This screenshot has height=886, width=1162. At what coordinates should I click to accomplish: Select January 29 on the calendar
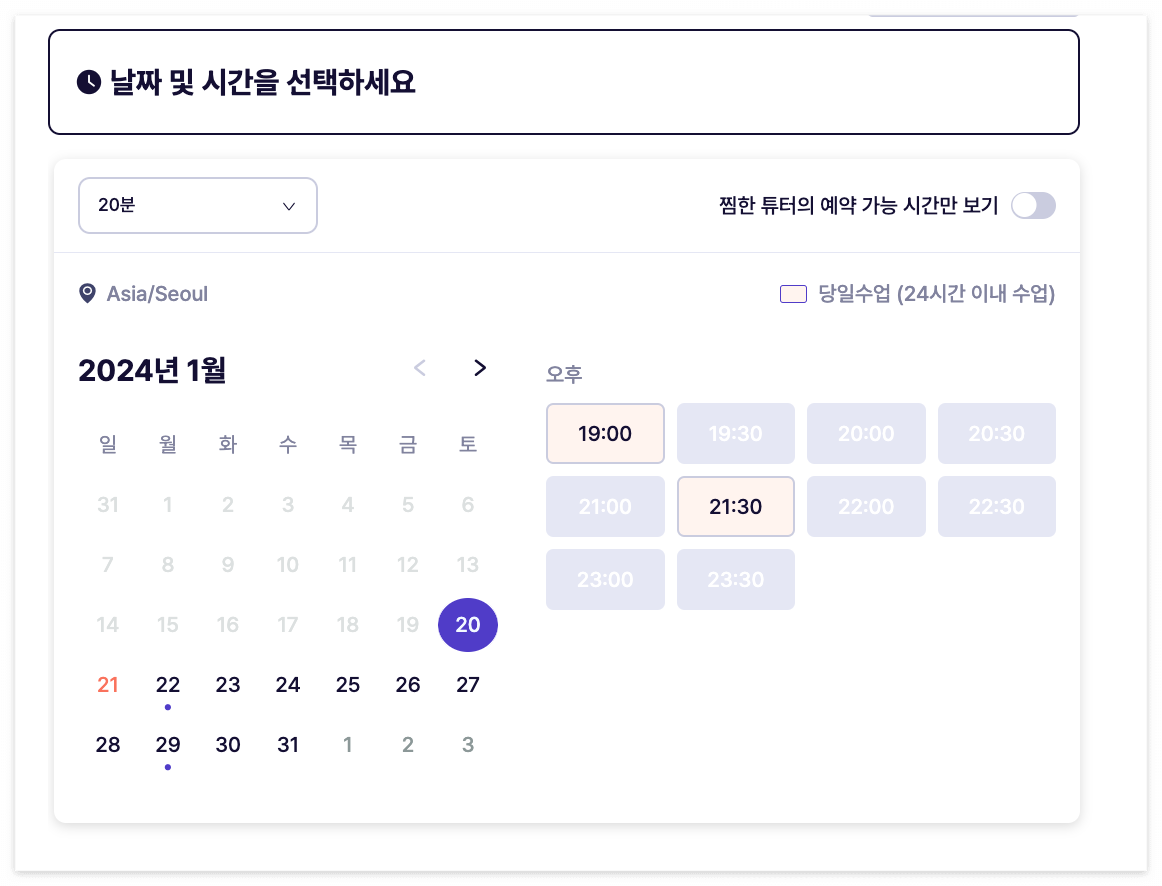click(168, 744)
